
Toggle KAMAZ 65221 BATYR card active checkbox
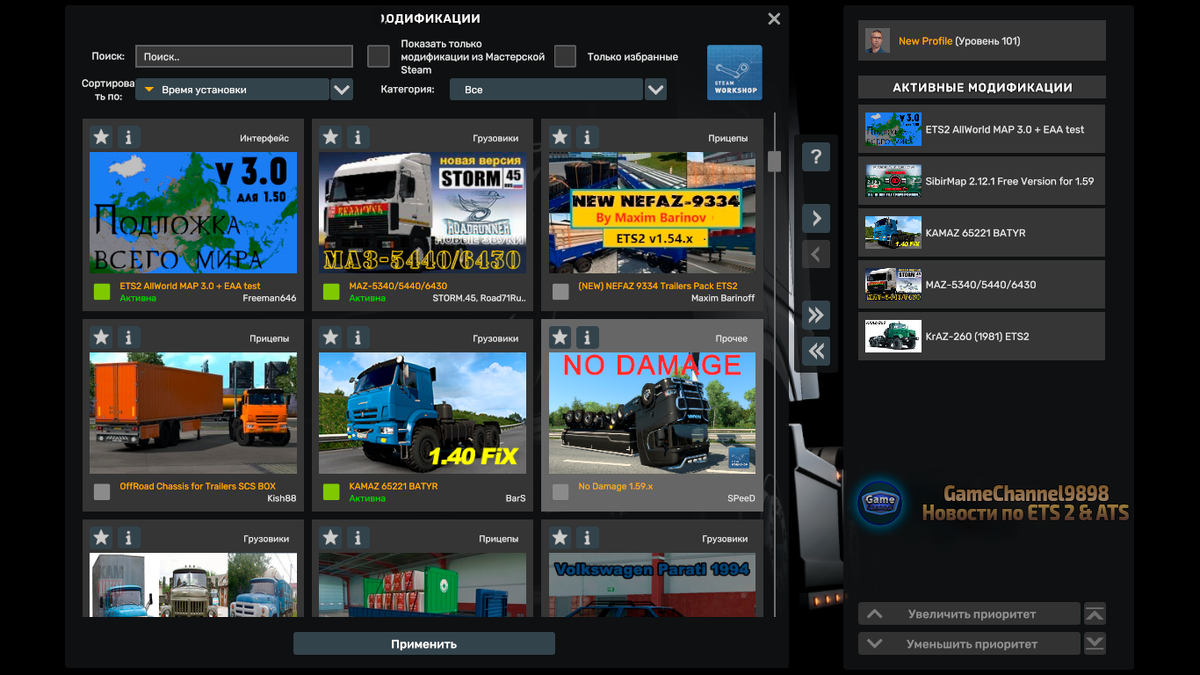pyautogui.click(x=331, y=492)
